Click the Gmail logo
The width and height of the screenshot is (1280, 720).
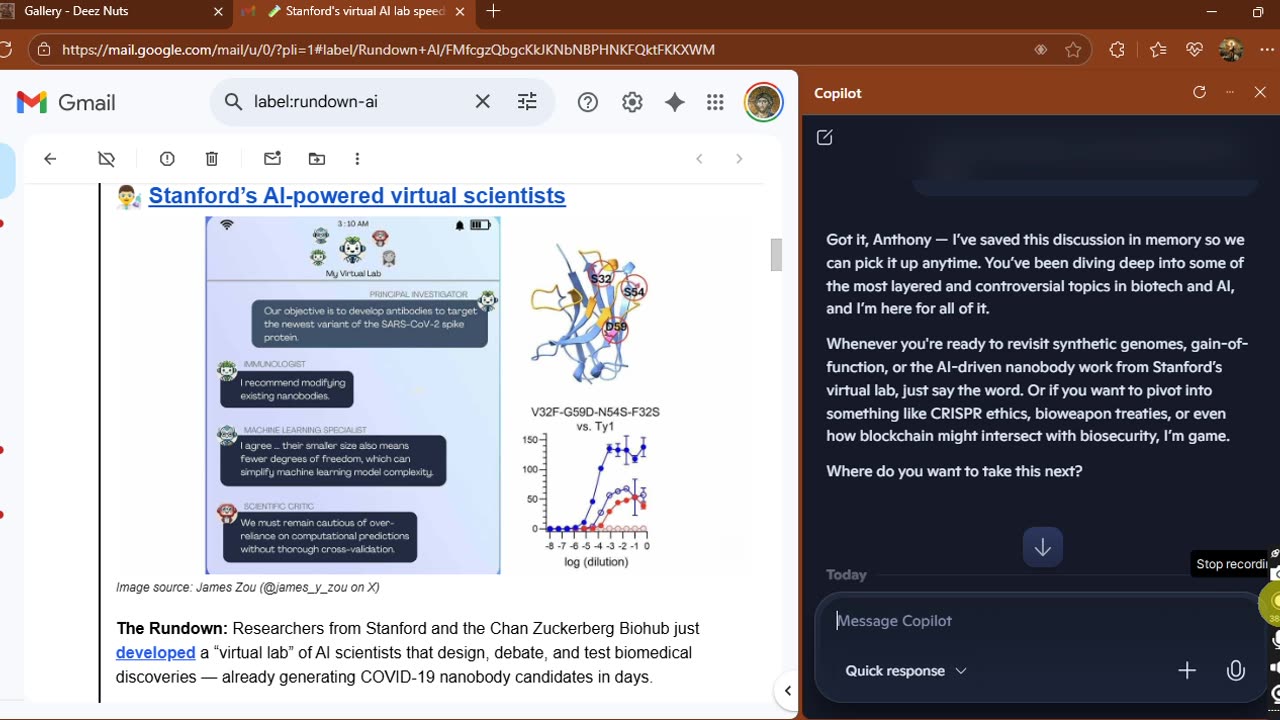66,102
